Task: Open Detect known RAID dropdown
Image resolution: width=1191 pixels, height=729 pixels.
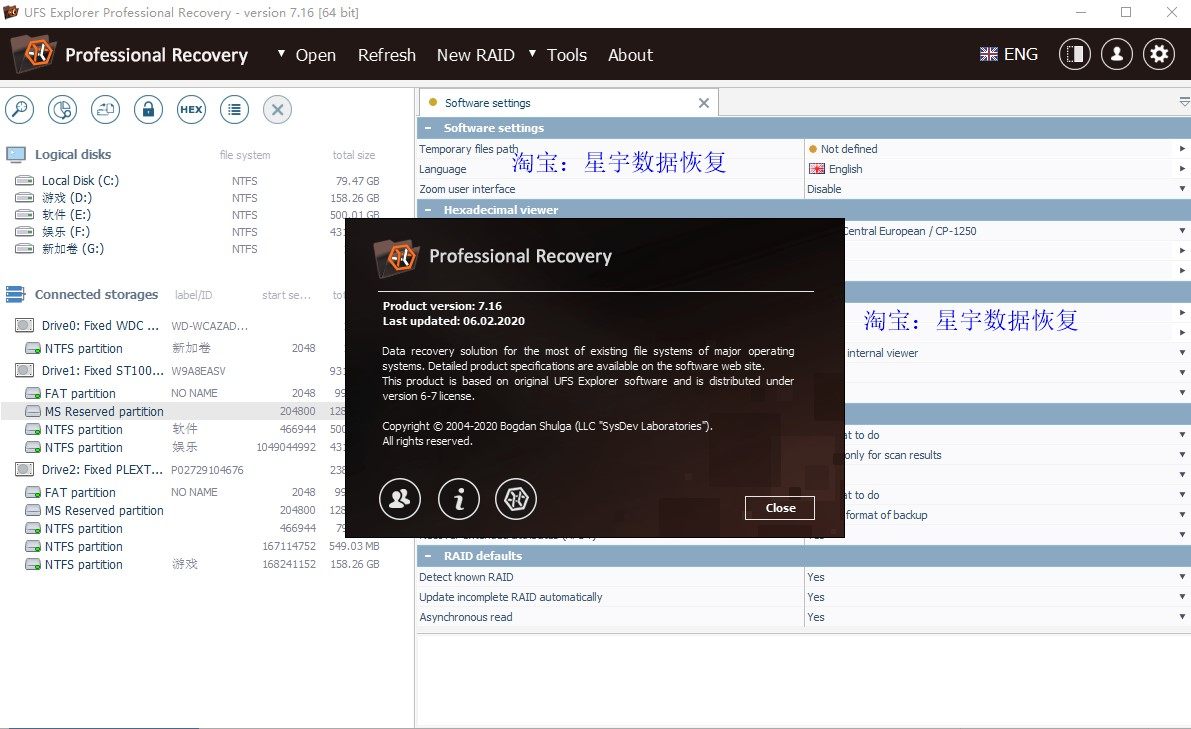Action: [x=1182, y=577]
